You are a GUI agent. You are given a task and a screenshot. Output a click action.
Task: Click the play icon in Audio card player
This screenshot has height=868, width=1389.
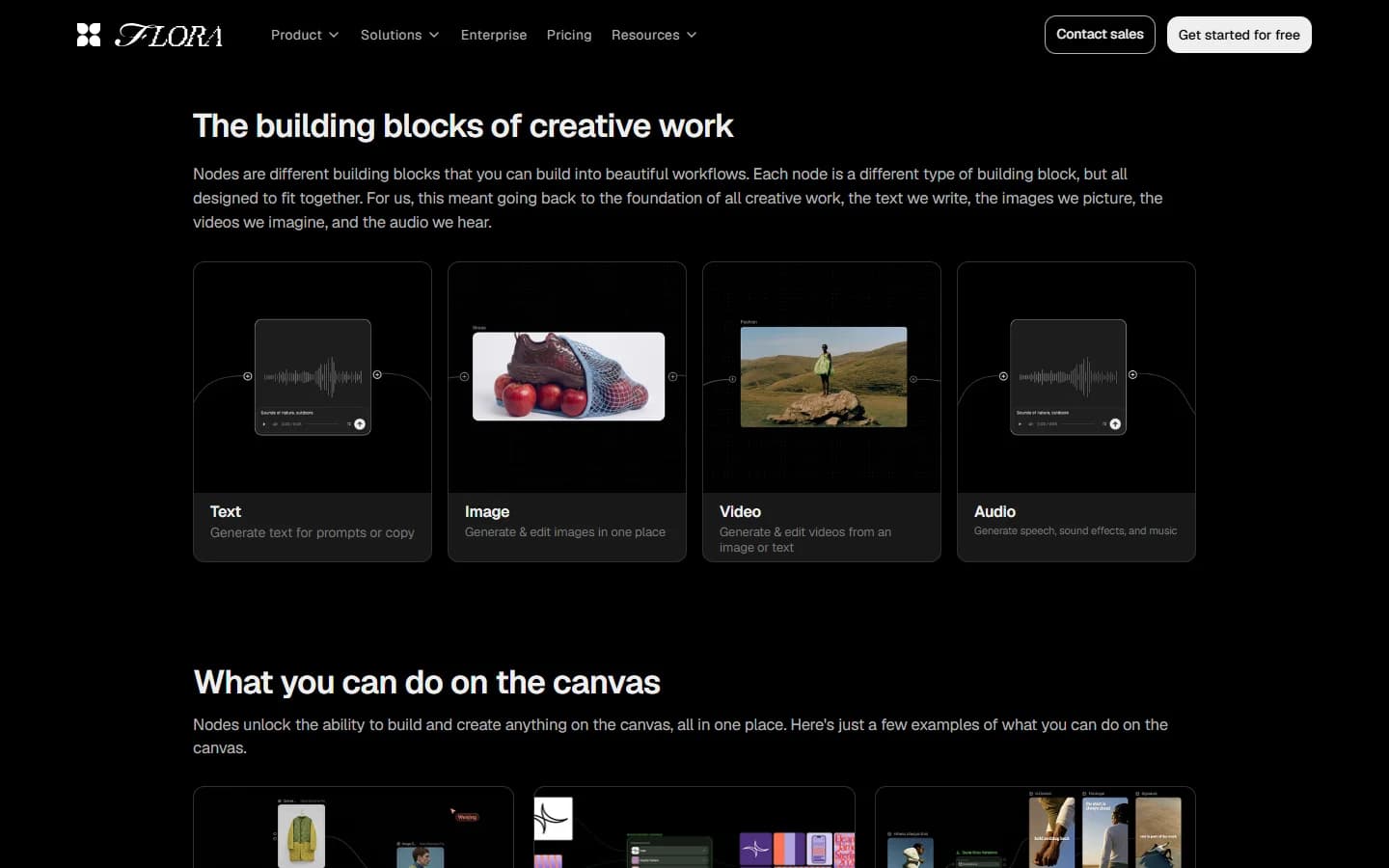(x=1020, y=424)
